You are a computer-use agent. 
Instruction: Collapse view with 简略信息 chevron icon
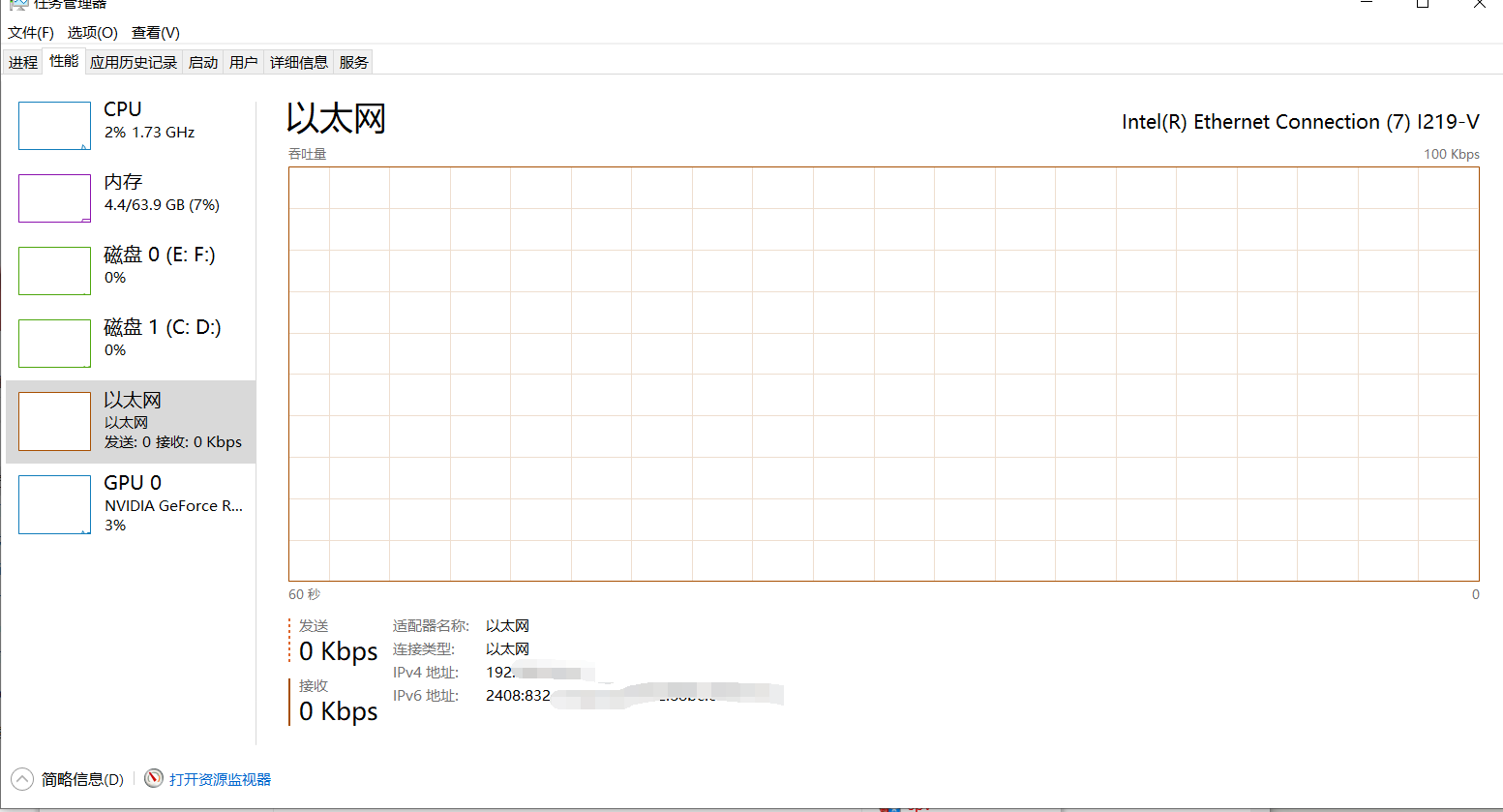22,779
